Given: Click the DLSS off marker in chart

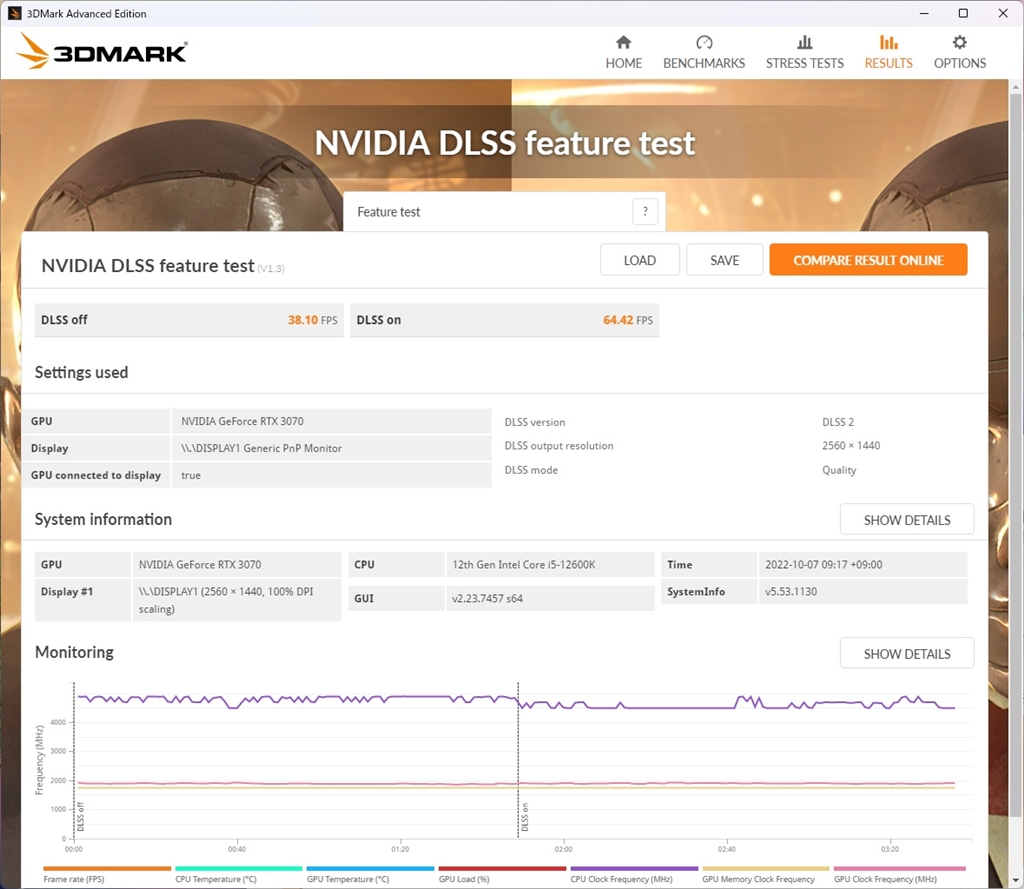Looking at the screenshot, I should click(x=80, y=817).
